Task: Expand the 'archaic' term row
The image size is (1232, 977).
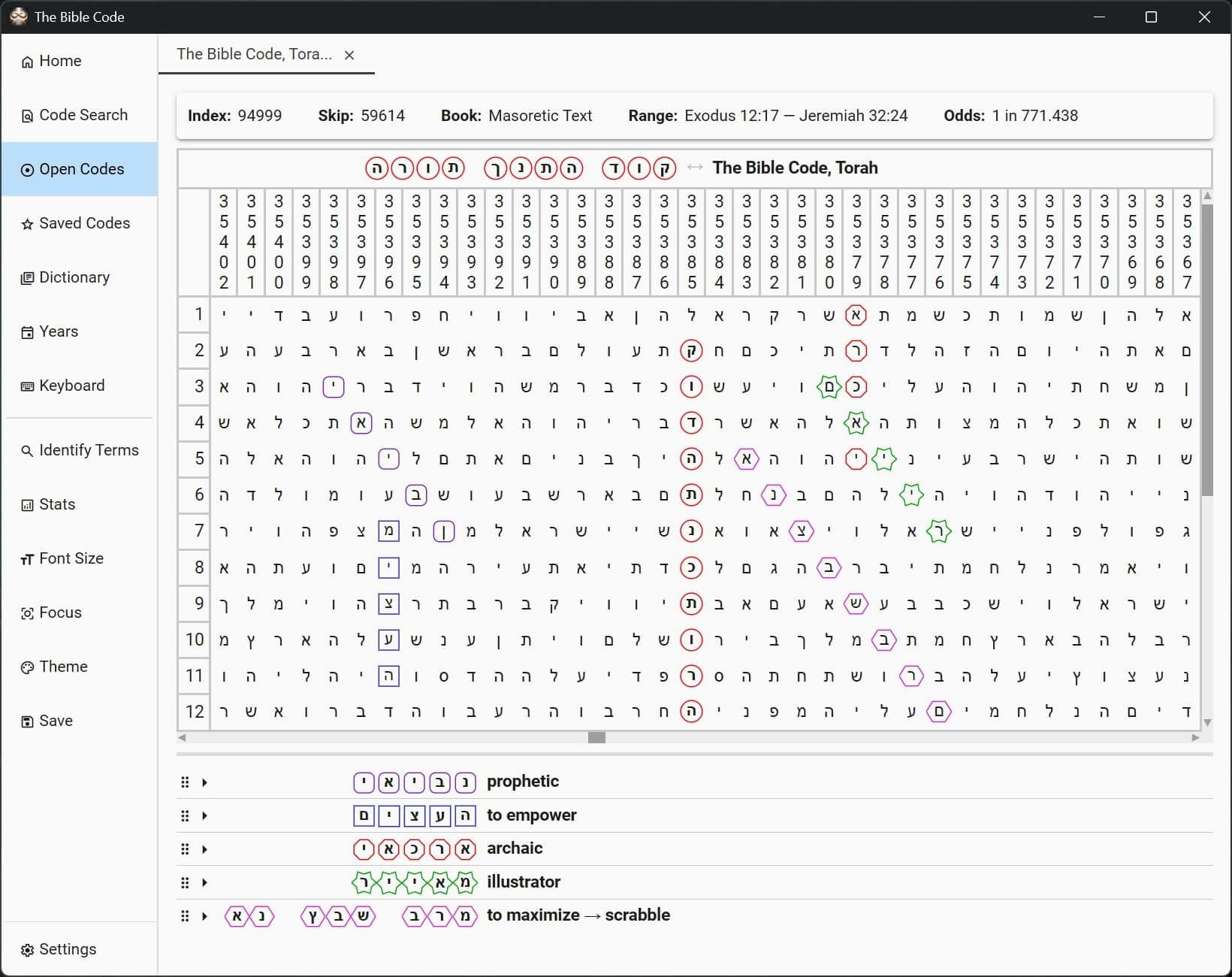Action: (204, 849)
